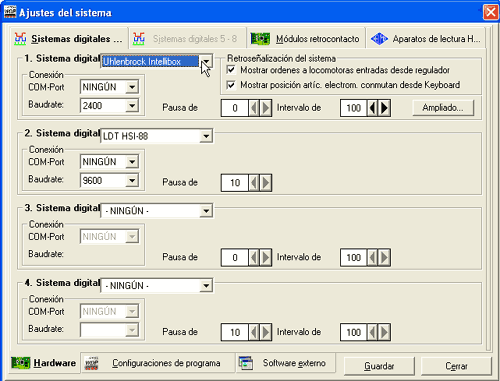Screen dimensions: 500x381
Task: Open Software externo bottom tab
Action: point(286,363)
